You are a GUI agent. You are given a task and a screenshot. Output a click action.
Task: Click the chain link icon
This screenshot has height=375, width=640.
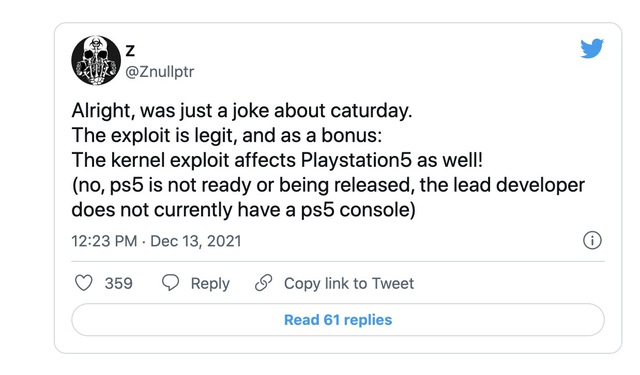click(x=263, y=283)
